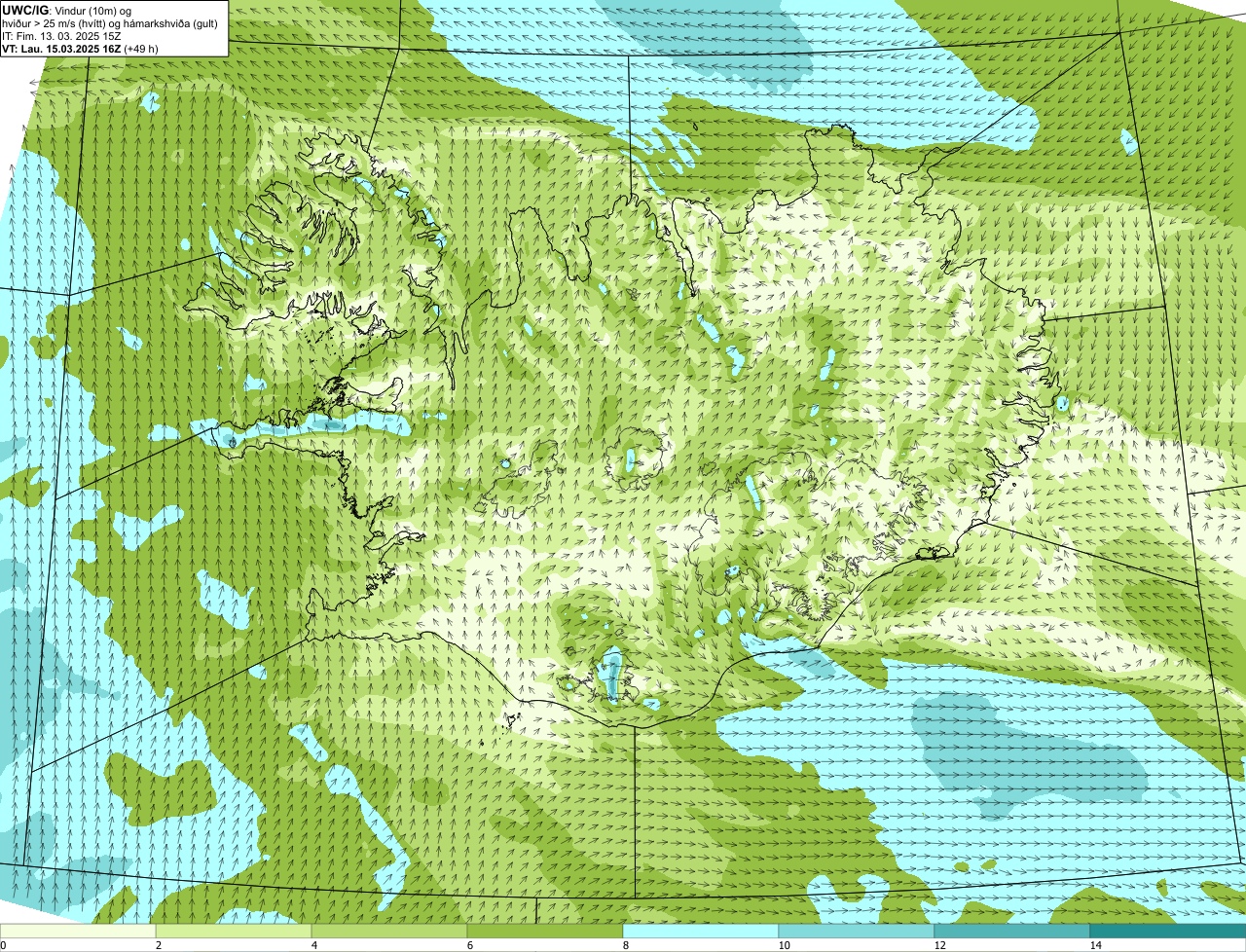Click the legend scale label '0'
The height and width of the screenshot is (952, 1246).
(x=3, y=945)
